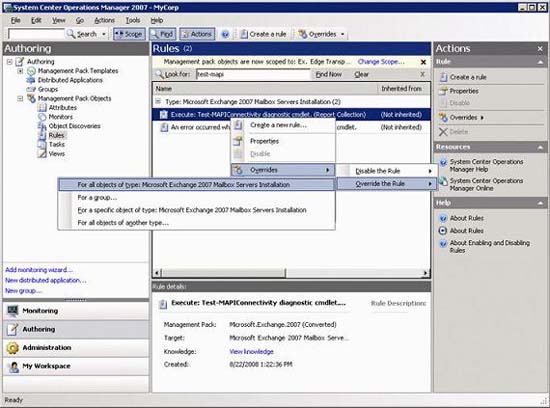Choose For a group override option
Screen dimensions: 550x408
point(196,198)
